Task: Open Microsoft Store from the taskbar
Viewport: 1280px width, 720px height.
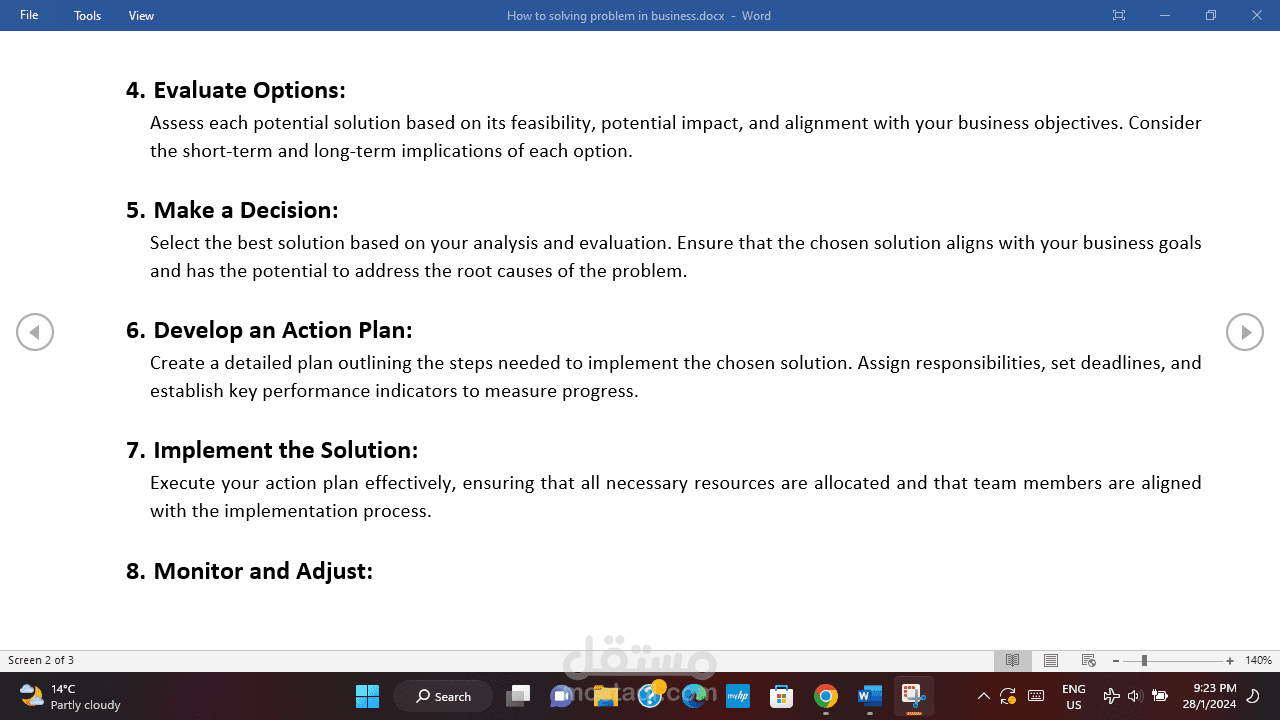Action: click(782, 696)
